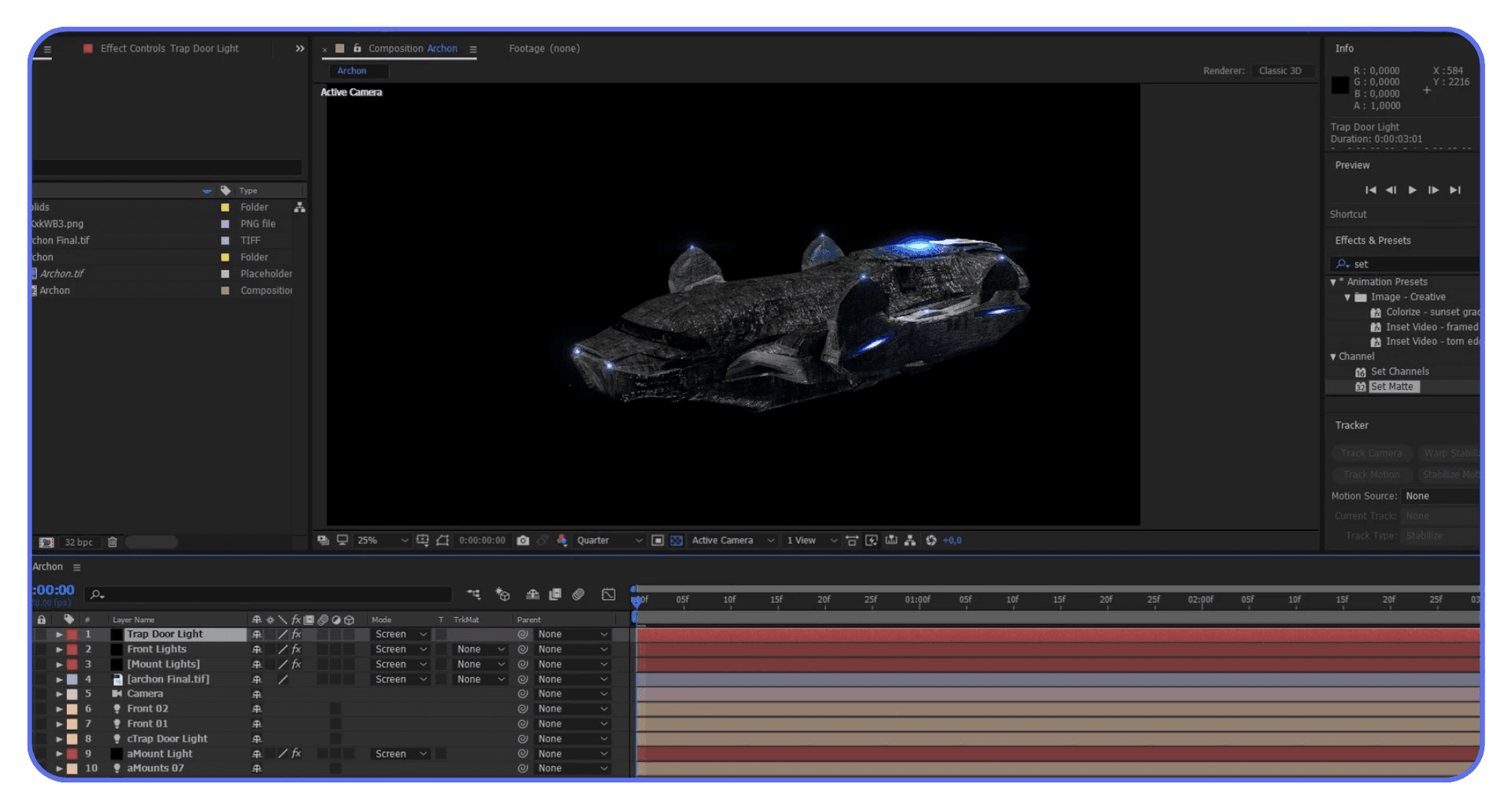Collapse the Image - Creative presets folder
This screenshot has height=810, width=1512.
[x=1348, y=297]
